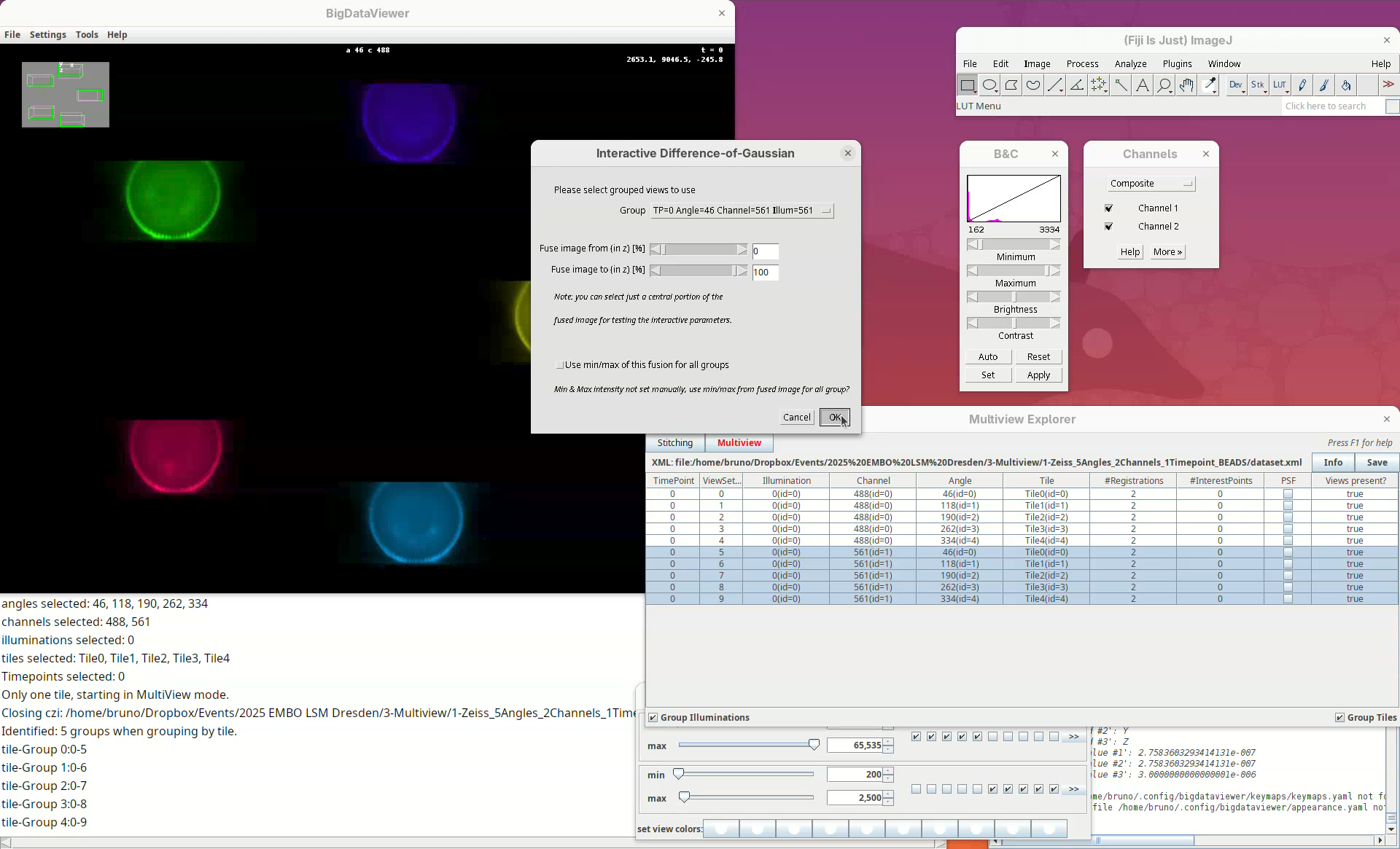Select the Text tool
The image size is (1400, 849).
(1143, 85)
